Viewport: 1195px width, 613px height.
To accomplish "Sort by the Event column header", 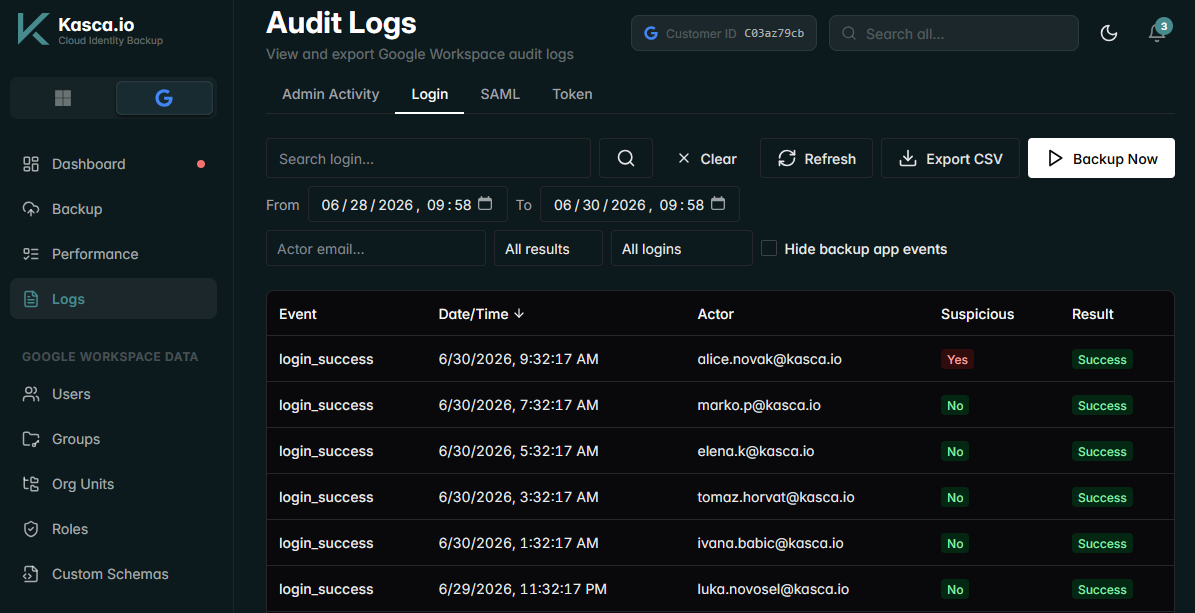I will point(298,314).
